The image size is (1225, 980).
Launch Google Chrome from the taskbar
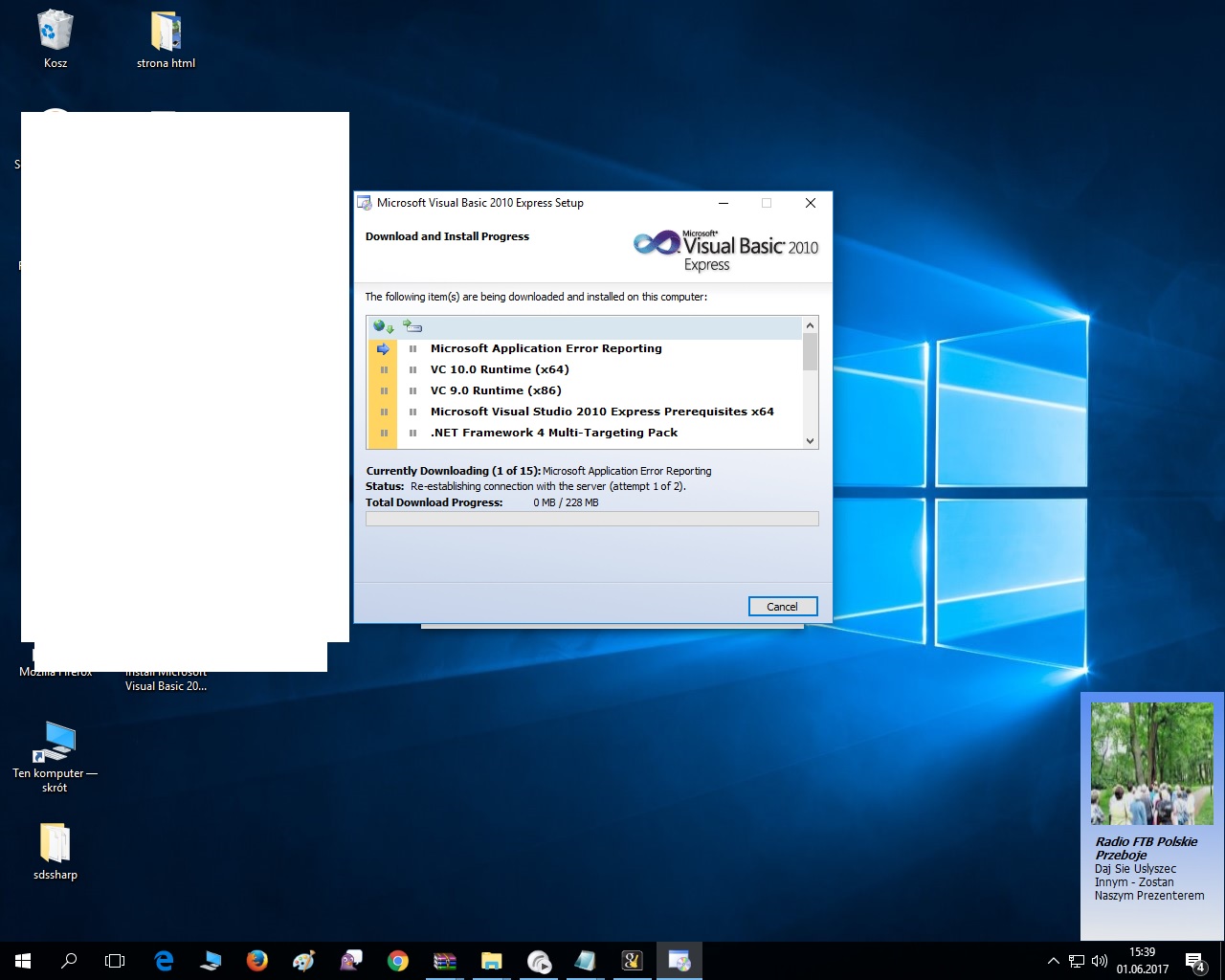(x=398, y=961)
